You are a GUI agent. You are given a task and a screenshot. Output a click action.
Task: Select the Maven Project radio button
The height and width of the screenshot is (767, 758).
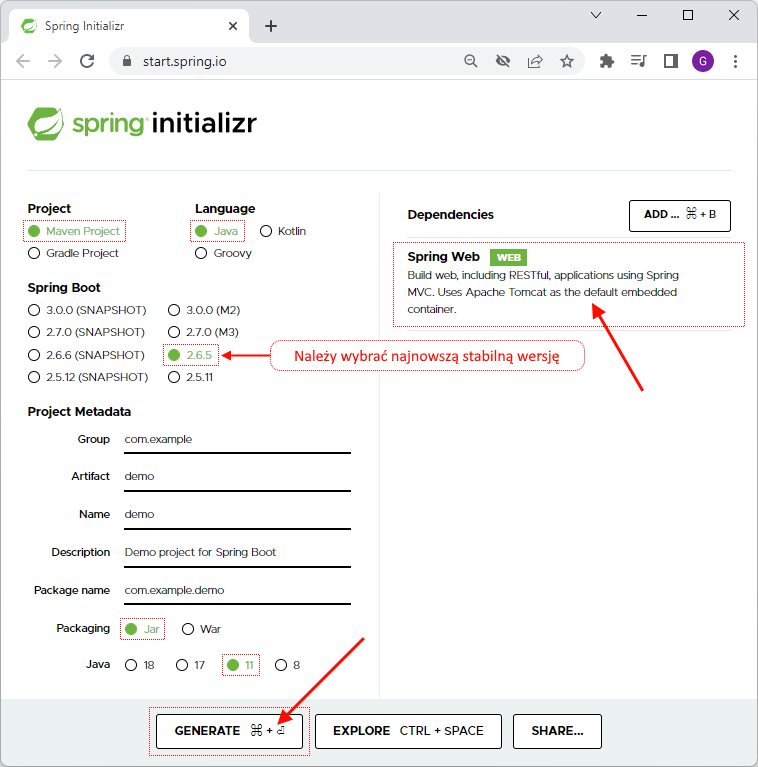tap(74, 231)
